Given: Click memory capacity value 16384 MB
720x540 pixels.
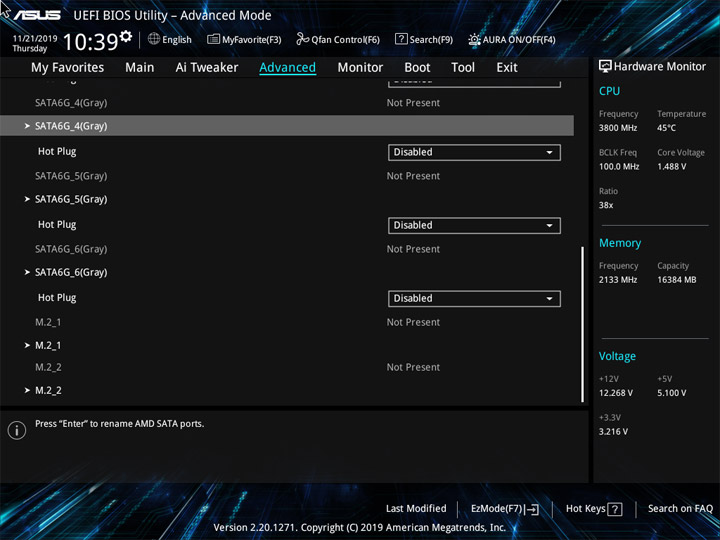Looking at the screenshot, I should tap(676, 280).
